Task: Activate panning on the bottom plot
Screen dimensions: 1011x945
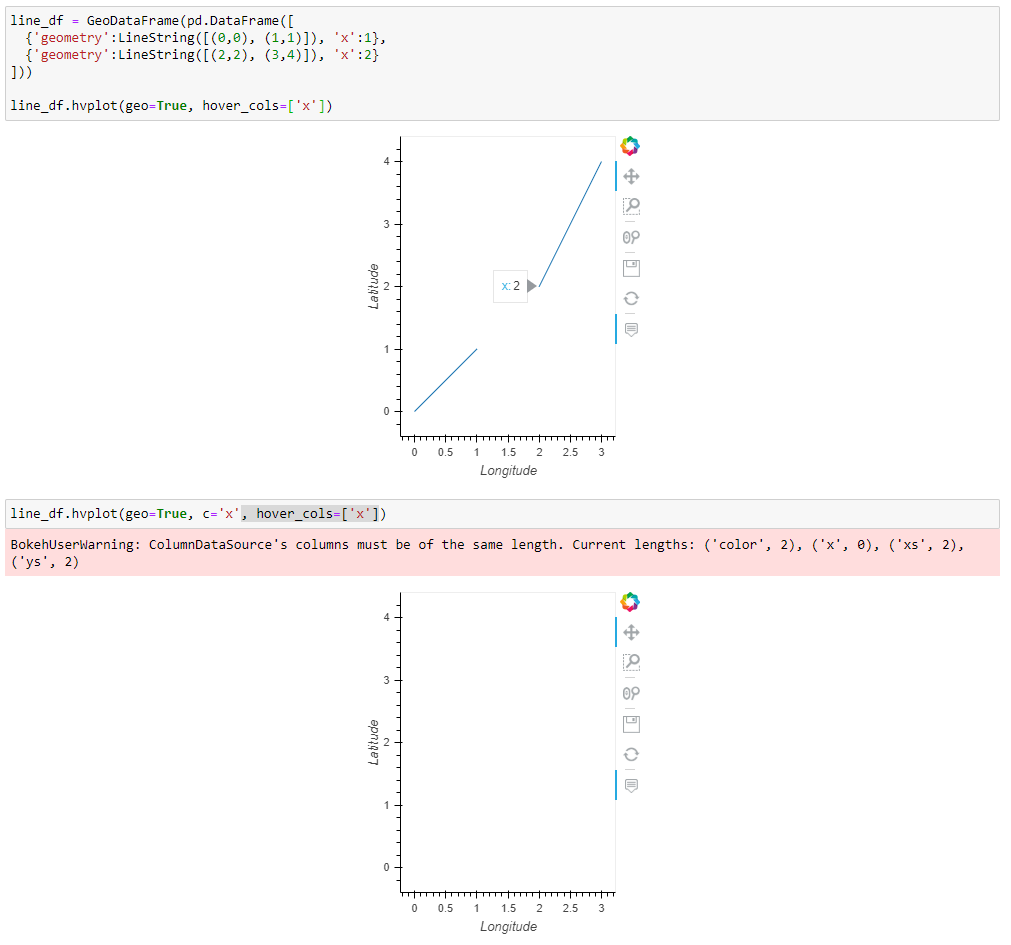Action: click(630, 632)
